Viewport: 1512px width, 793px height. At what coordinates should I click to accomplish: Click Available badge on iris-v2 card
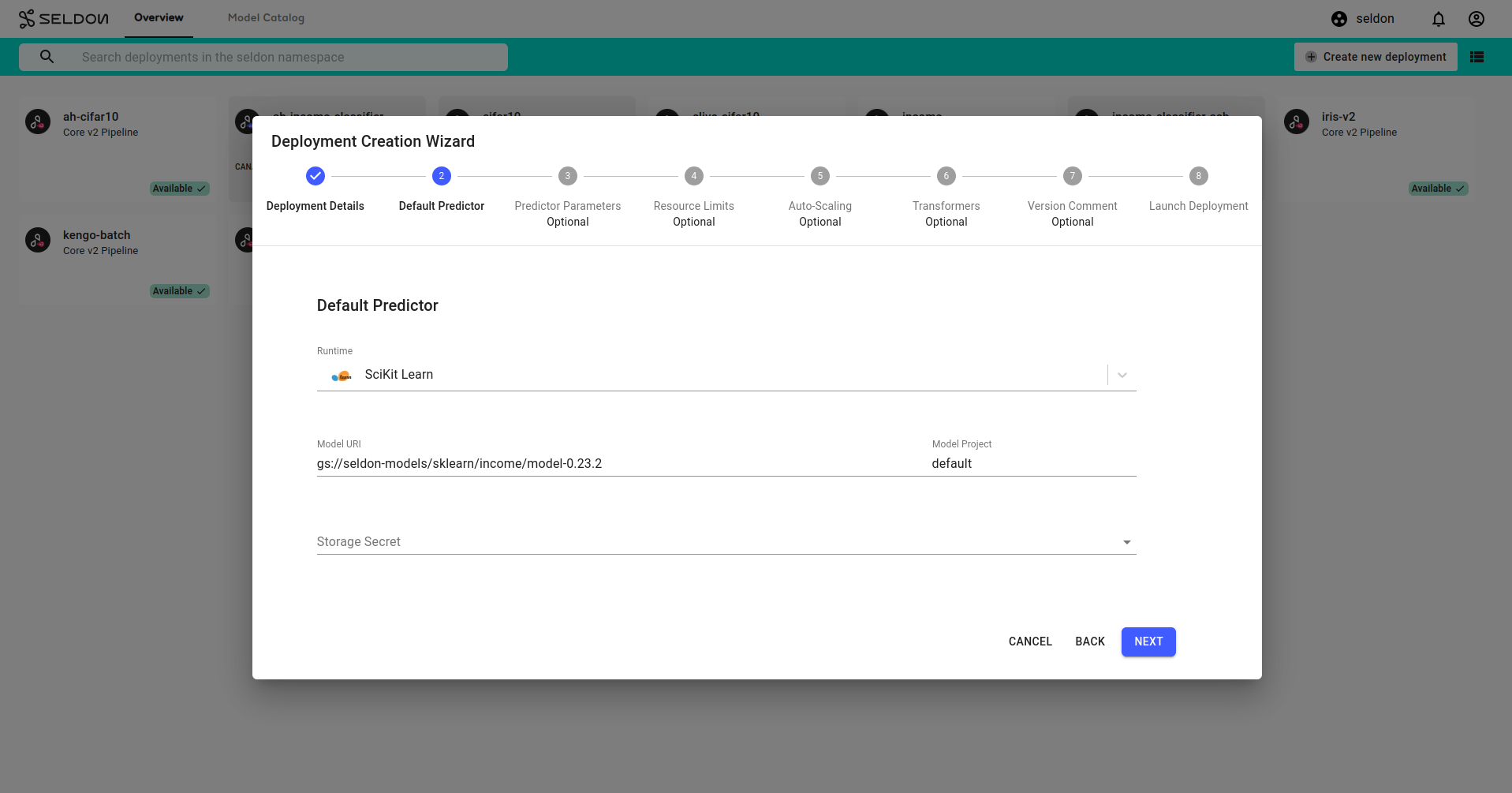pos(1439,189)
